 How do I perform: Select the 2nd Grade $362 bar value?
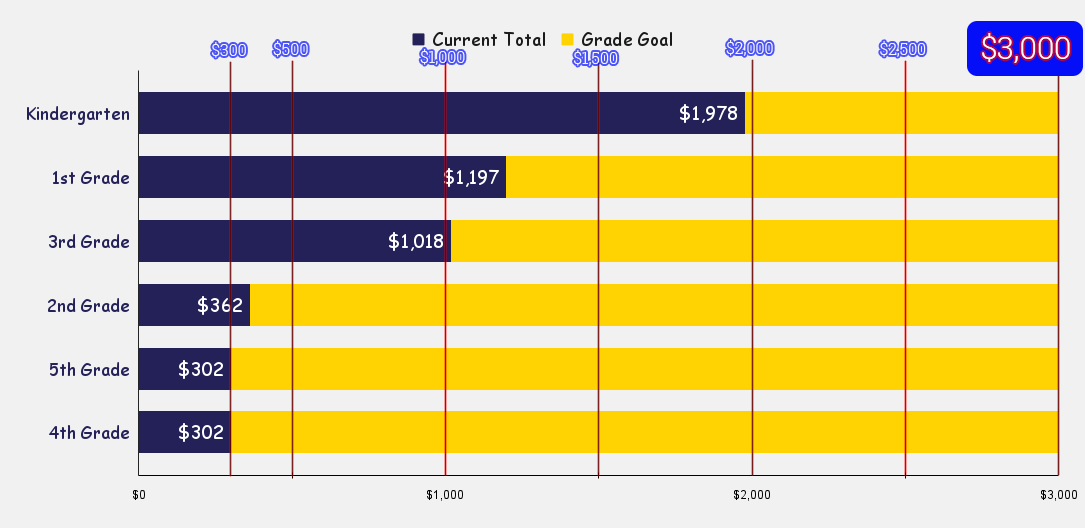pyautogui.click(x=220, y=305)
